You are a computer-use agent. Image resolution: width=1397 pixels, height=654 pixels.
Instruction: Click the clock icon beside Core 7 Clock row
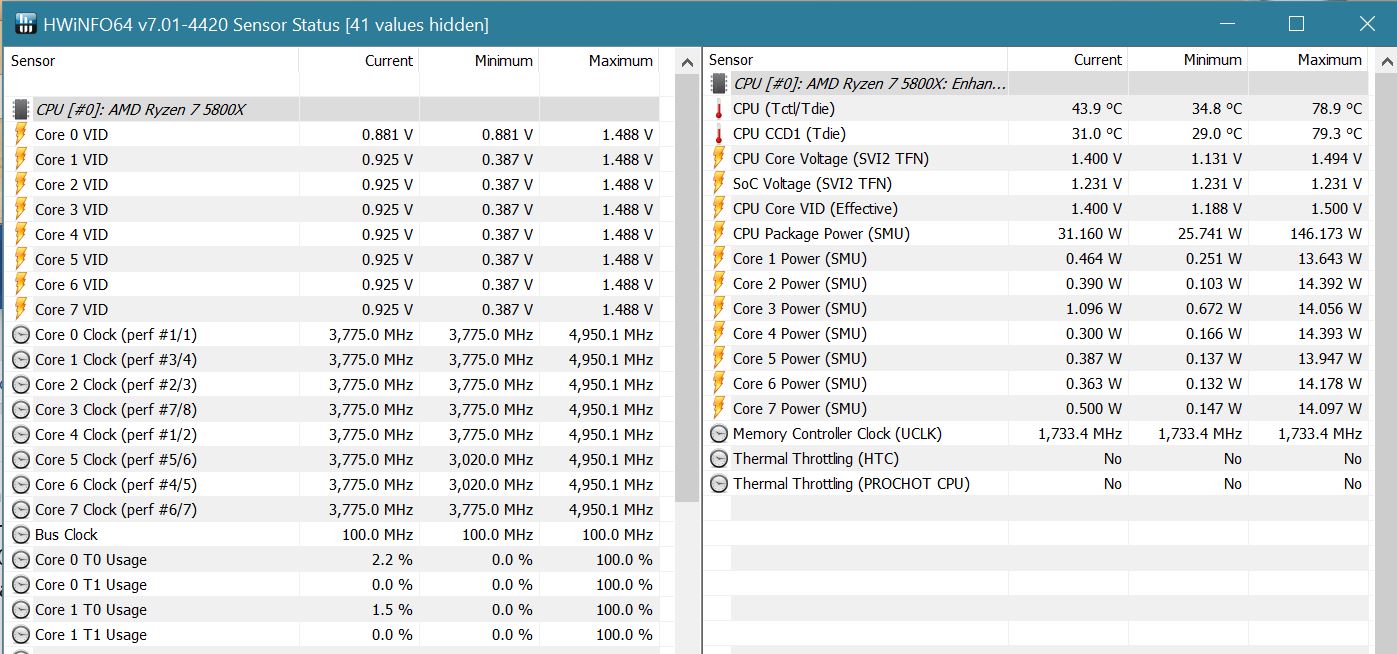20,509
